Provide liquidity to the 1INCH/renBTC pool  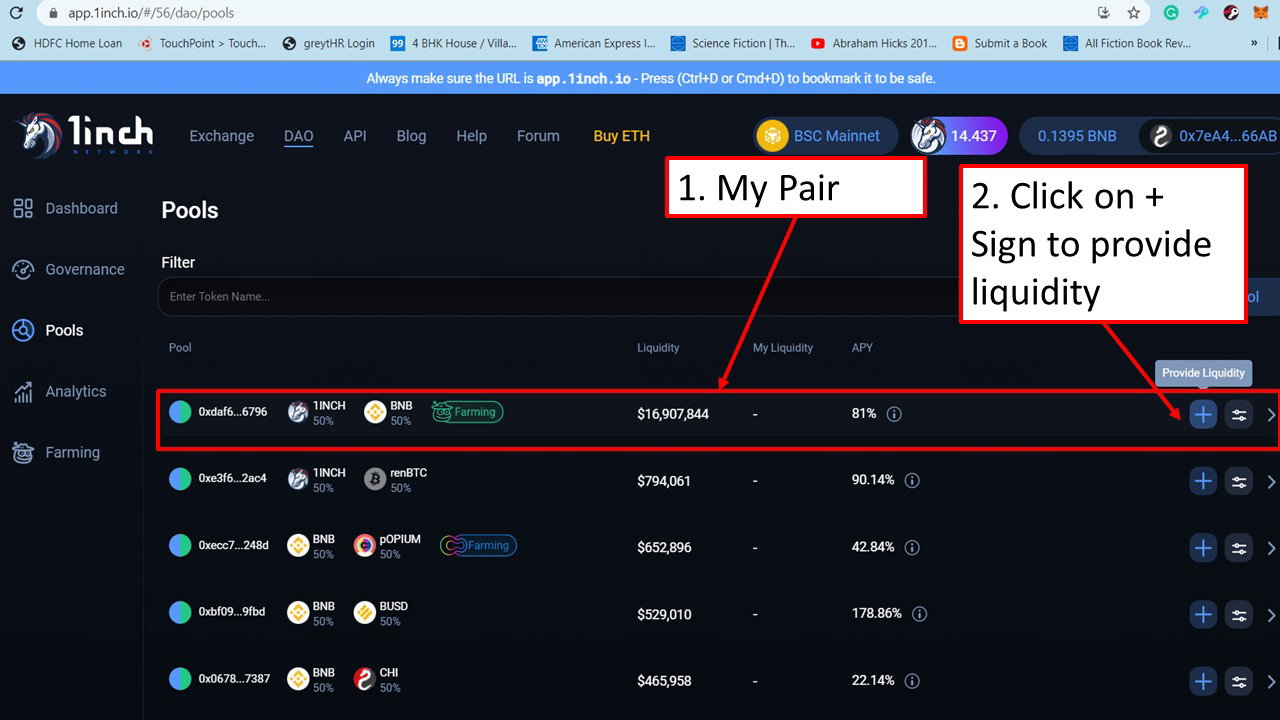tap(1203, 481)
